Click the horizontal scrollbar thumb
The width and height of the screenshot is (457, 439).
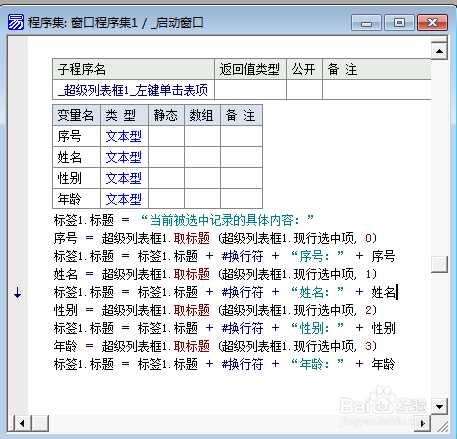(x=40, y=423)
